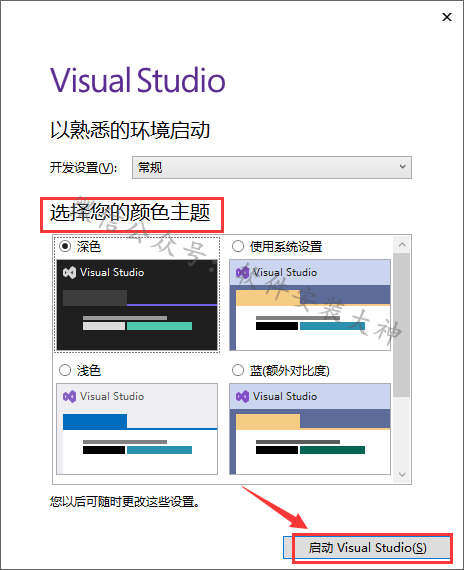Click the theme list scrollbar thumb
464x570 pixels.
pos(402,325)
